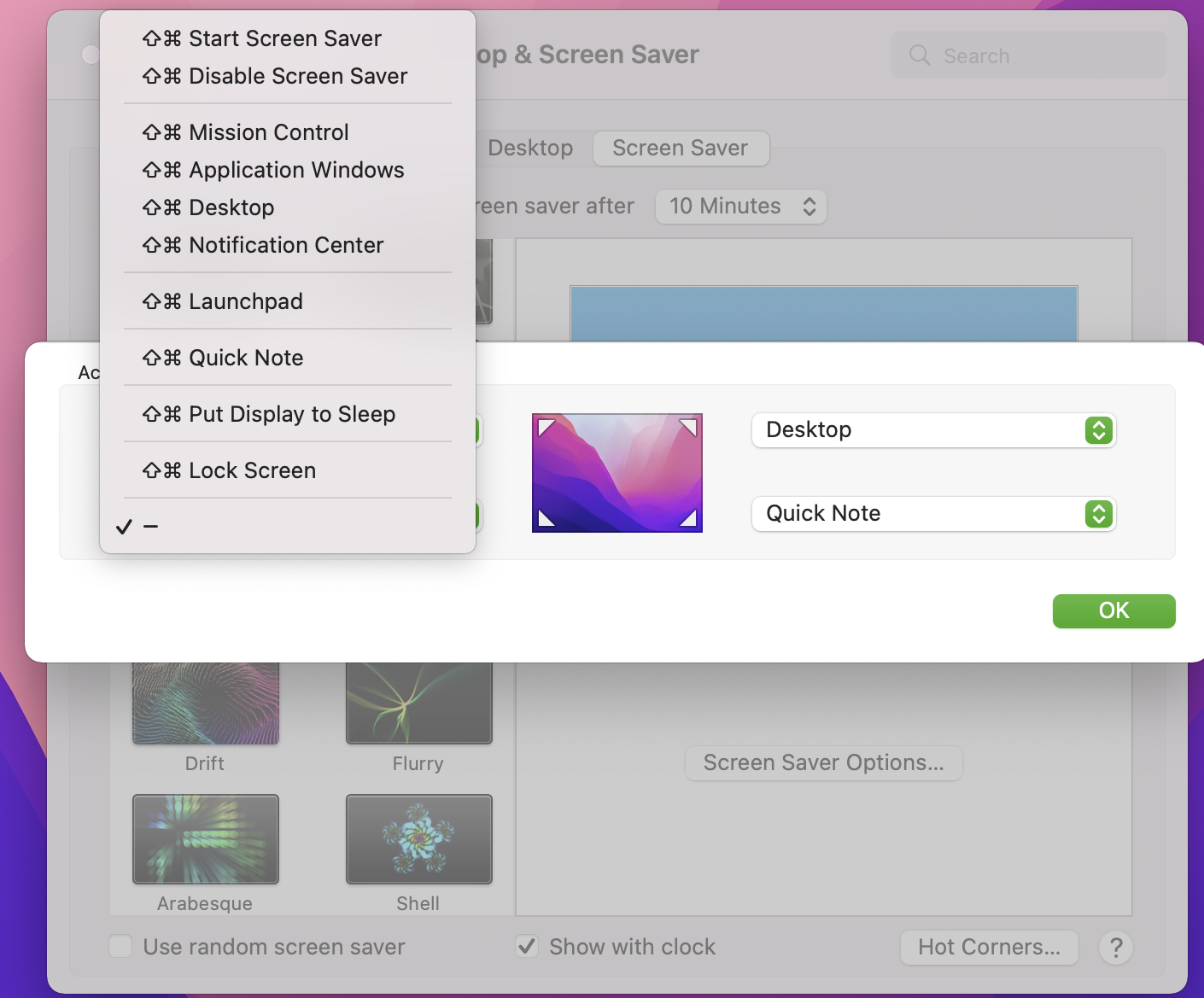Choose Start Screen Saver from the menu
Viewport: 1204px width, 998px height.
288,38
